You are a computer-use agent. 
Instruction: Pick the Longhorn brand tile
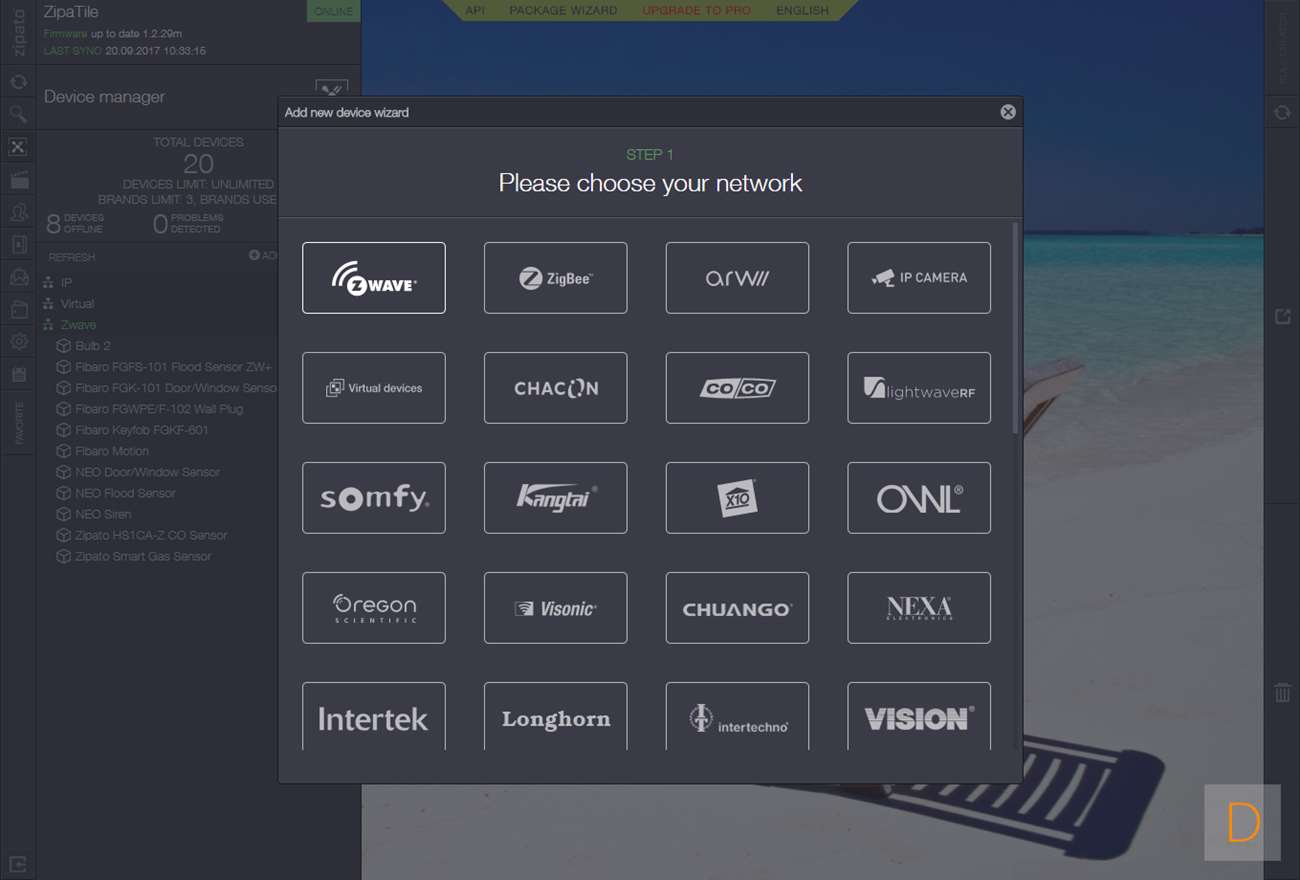556,716
